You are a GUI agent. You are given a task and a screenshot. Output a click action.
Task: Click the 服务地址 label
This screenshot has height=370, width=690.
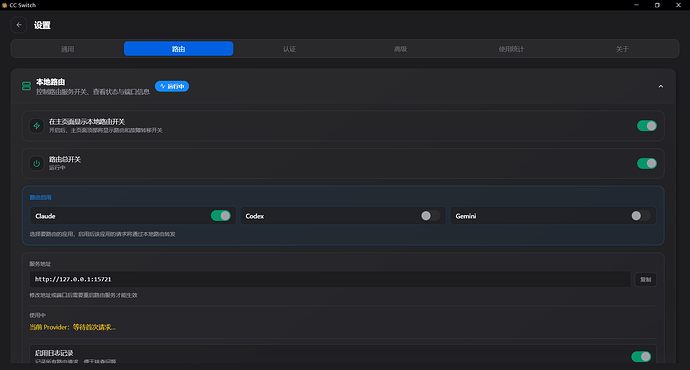tap(40, 264)
